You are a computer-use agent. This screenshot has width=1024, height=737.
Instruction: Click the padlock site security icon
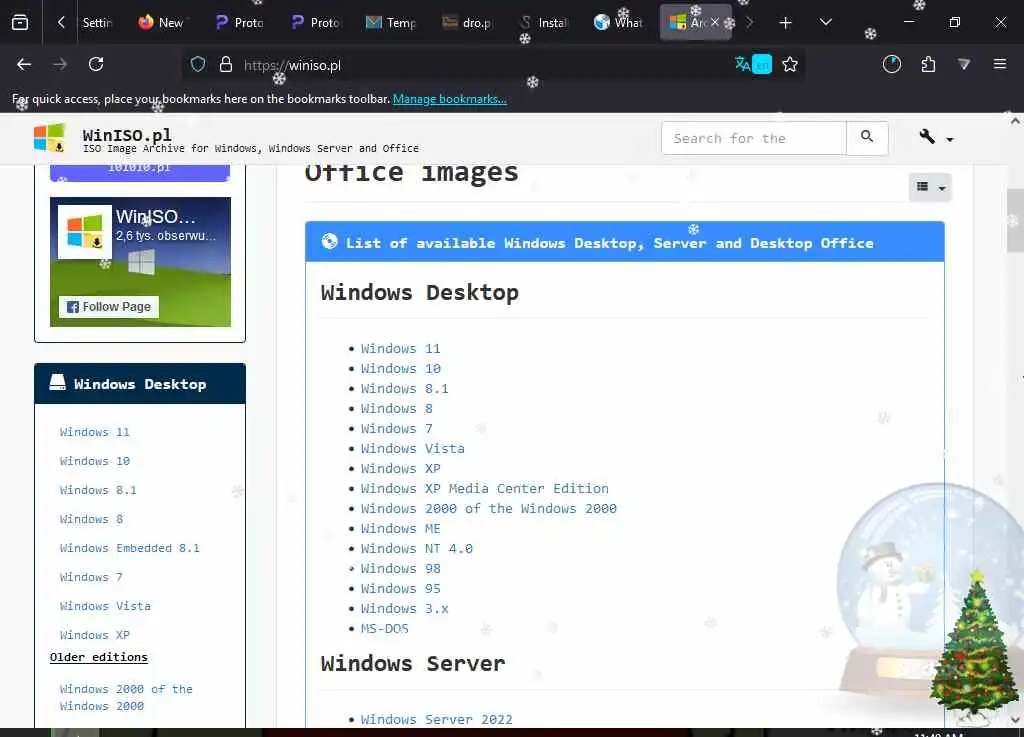(226, 65)
